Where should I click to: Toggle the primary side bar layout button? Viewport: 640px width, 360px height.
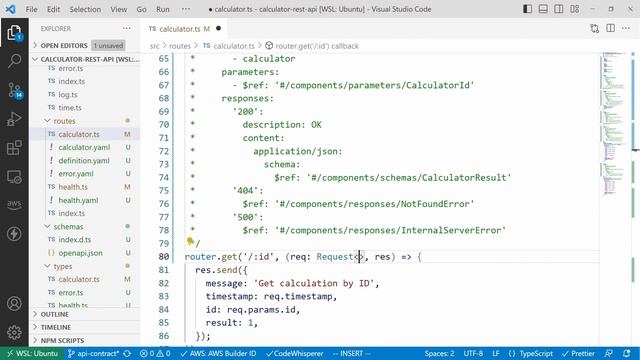[x=527, y=9]
